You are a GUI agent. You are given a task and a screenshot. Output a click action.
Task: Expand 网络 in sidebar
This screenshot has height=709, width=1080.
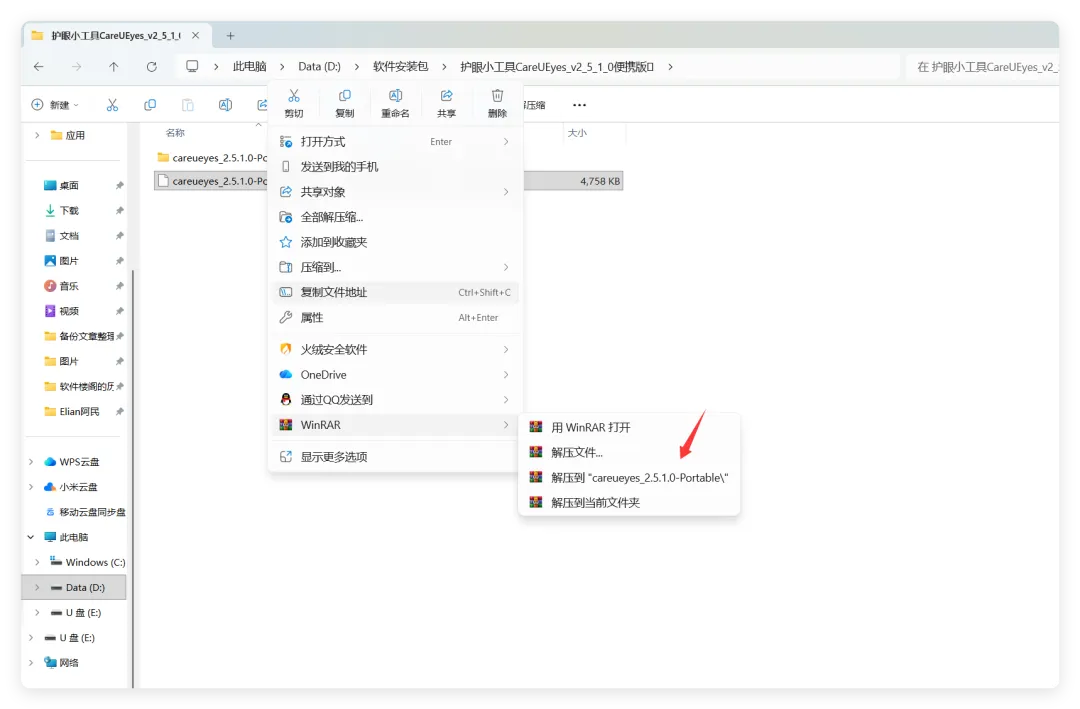(x=31, y=663)
